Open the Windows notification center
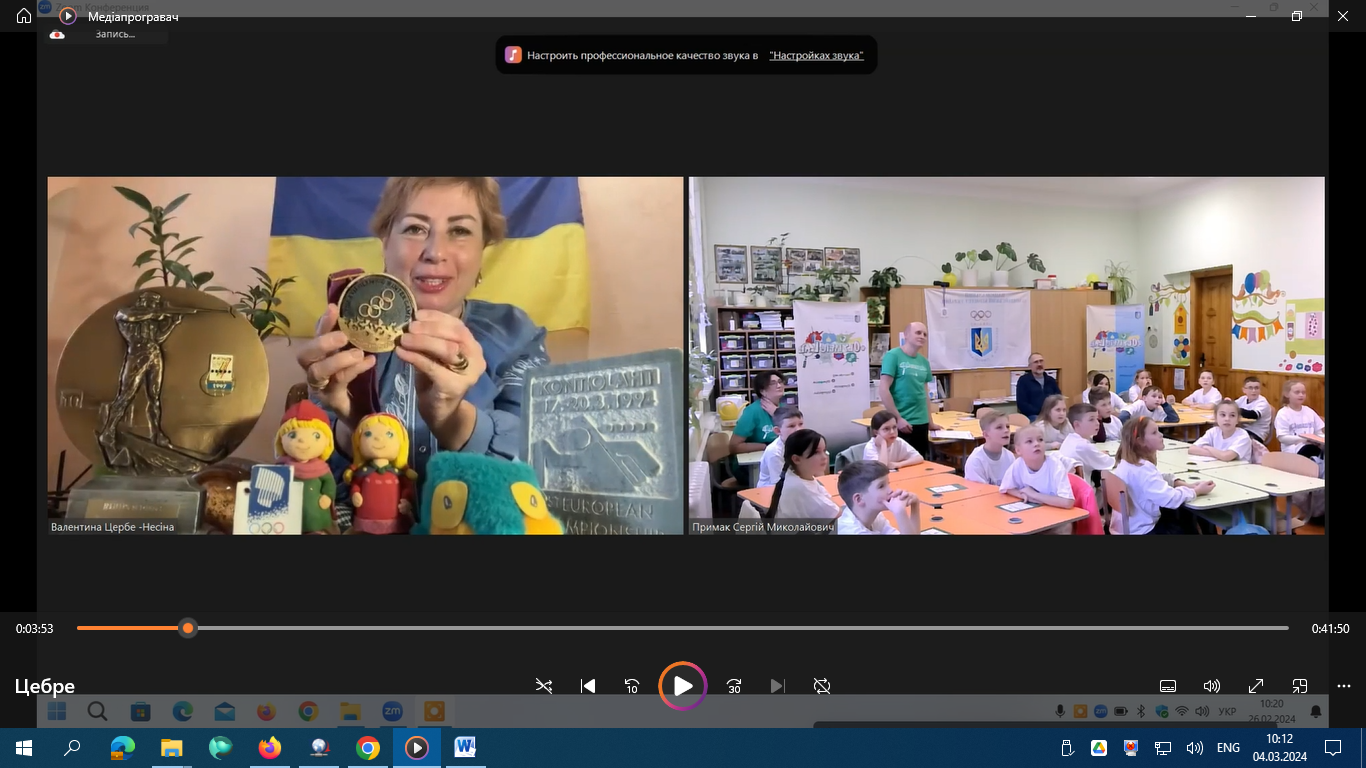This screenshot has width=1366, height=768. click(1333, 747)
